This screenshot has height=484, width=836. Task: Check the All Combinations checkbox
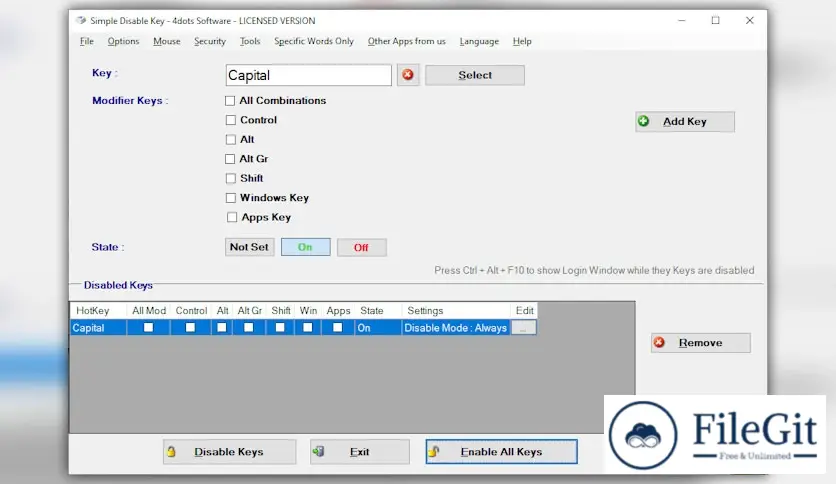pyautogui.click(x=230, y=100)
